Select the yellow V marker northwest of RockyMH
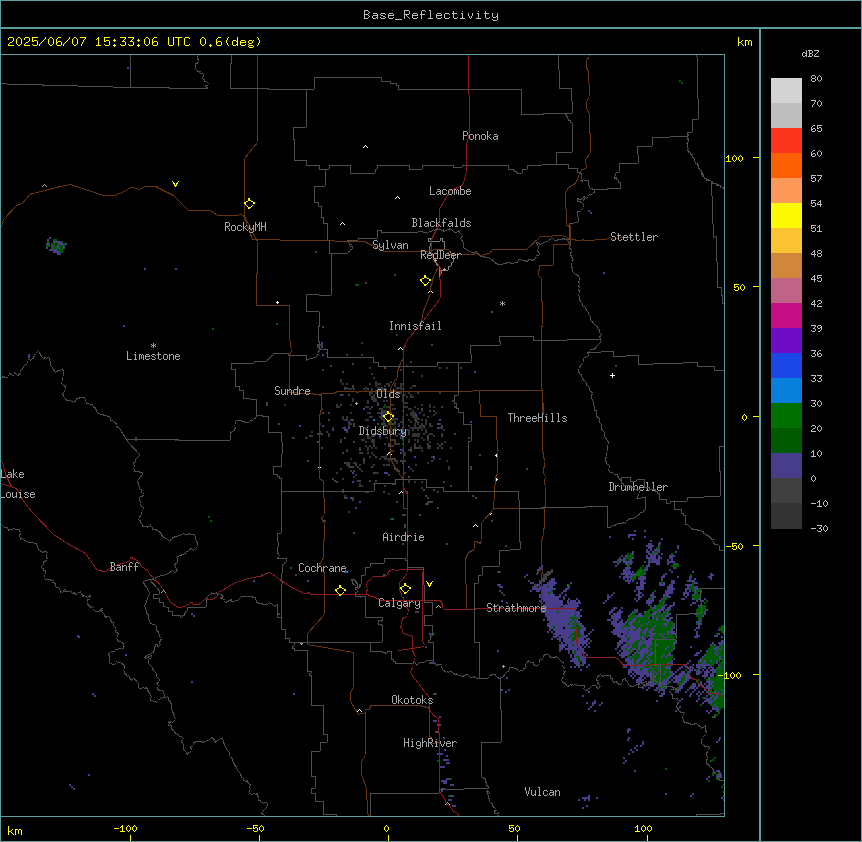This screenshot has height=842, width=862. tap(175, 184)
